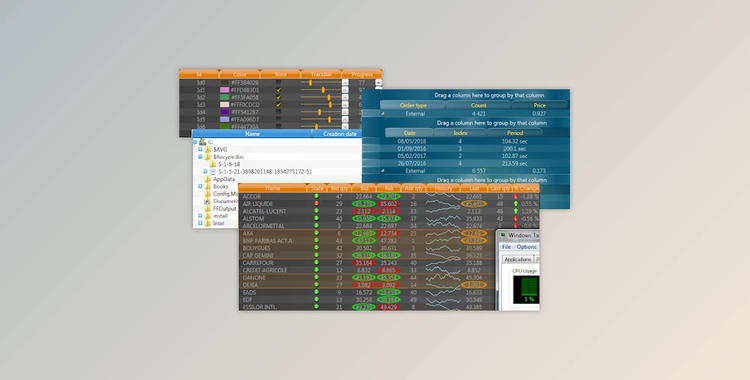
Task: Enable the Bool checkbox for Id0
Action: (279, 82)
